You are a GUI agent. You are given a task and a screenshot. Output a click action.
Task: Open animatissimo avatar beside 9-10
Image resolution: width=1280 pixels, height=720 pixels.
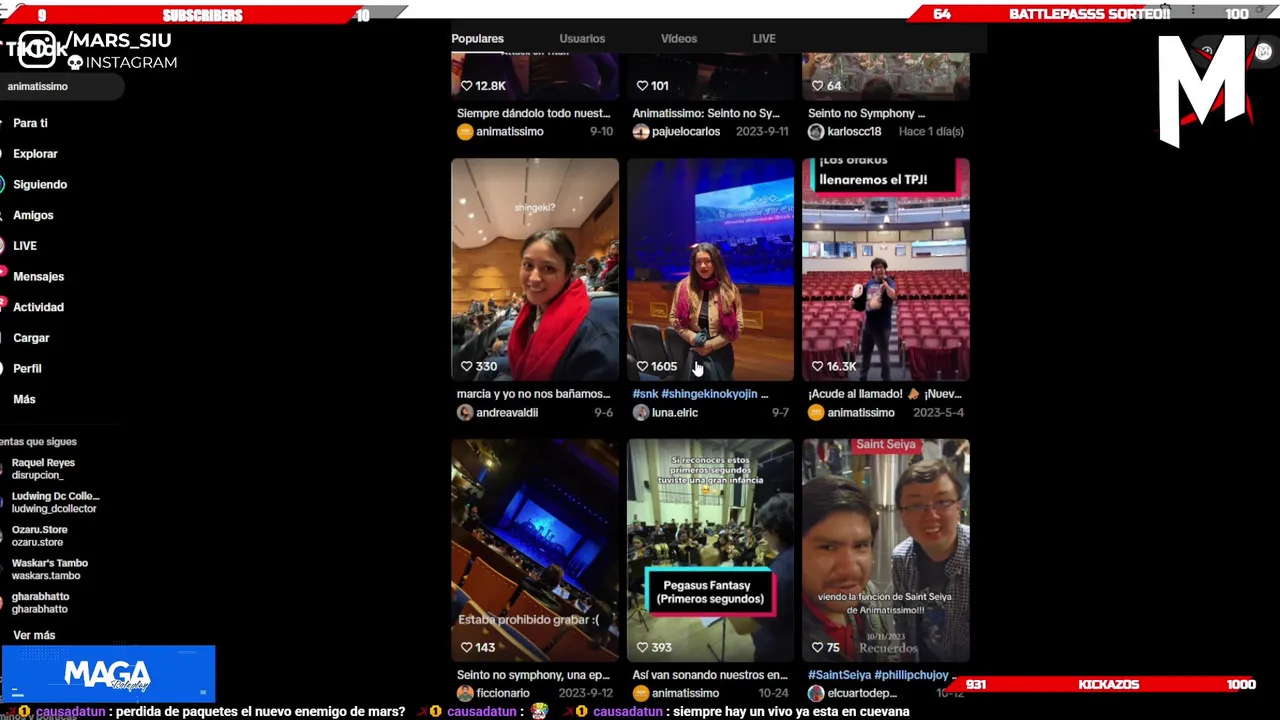[x=465, y=131]
